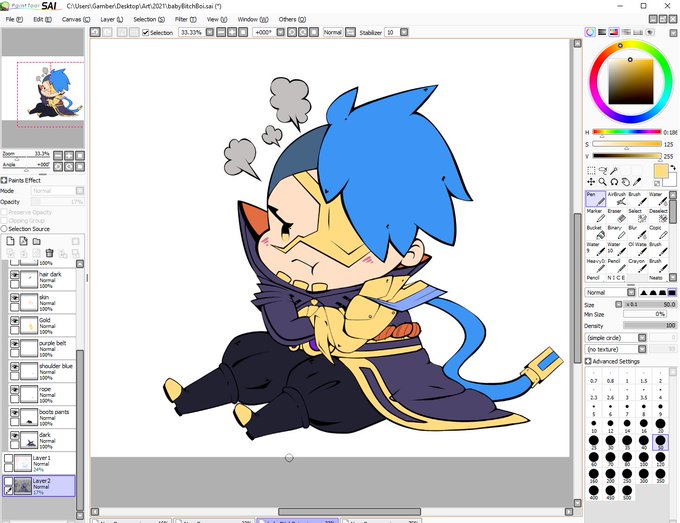680x523 pixels.
Task: Open the Window menu
Action: tap(253, 20)
